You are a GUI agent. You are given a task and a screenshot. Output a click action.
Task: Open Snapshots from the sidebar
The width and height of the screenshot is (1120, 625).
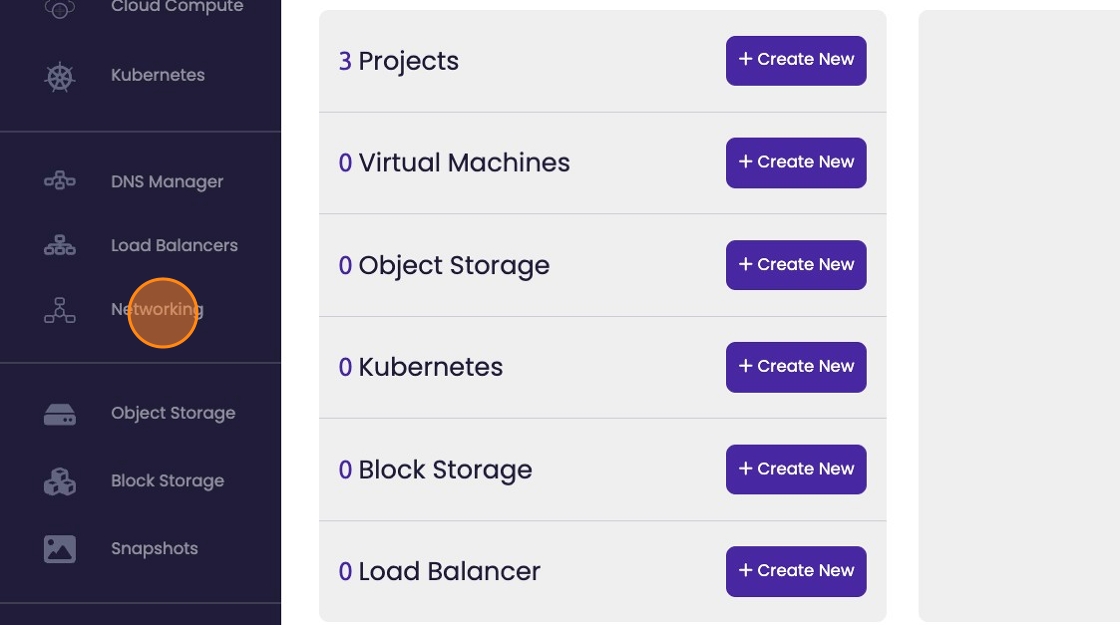pyautogui.click(x=154, y=549)
